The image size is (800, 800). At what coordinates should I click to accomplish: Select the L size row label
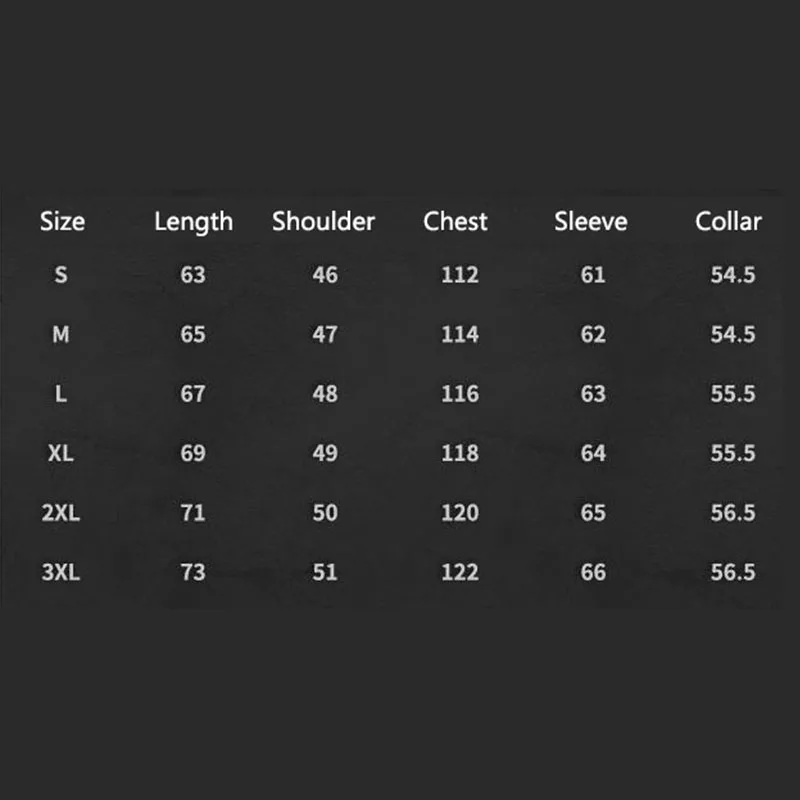point(61,393)
